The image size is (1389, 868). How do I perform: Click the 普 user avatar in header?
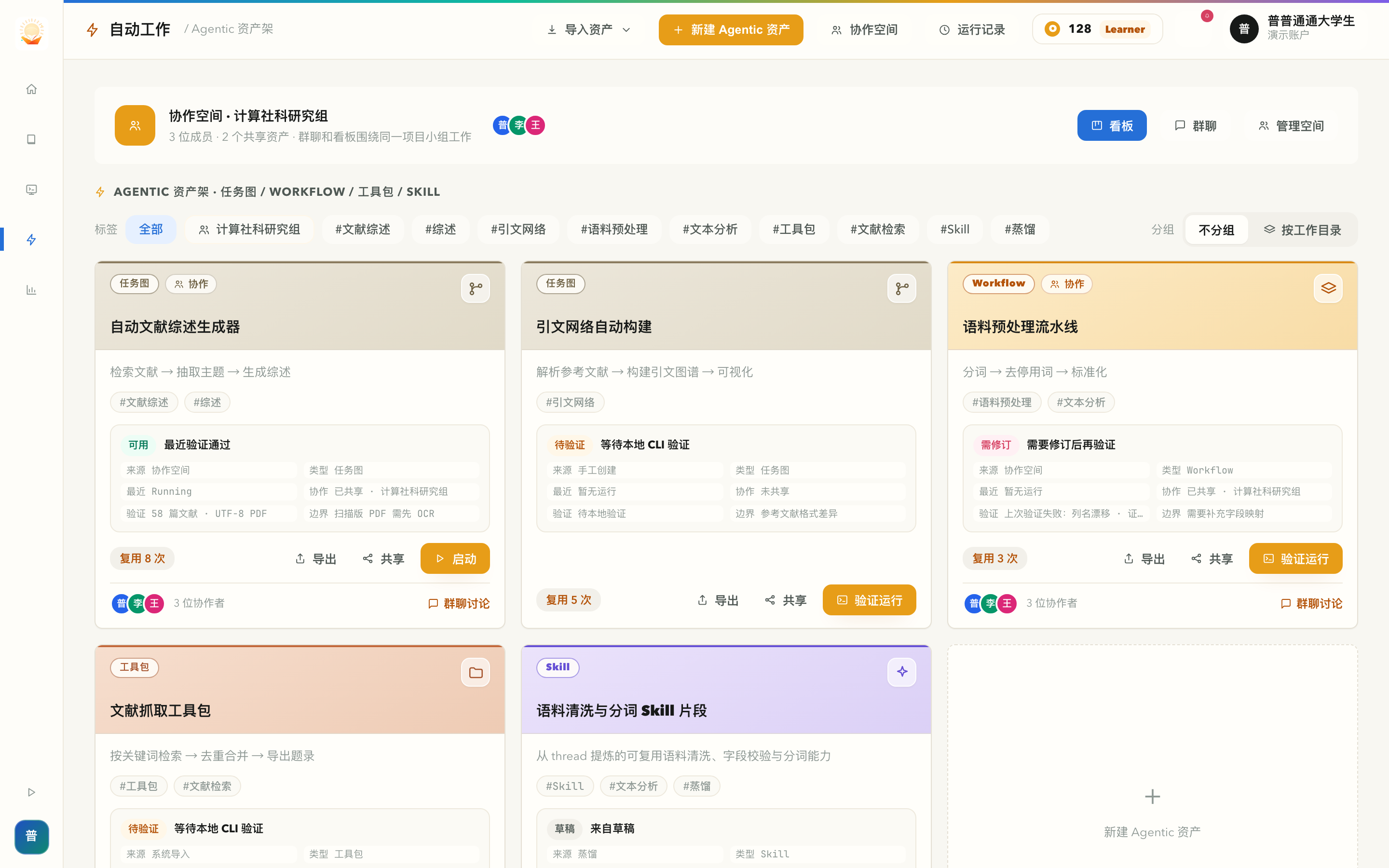pos(1244,29)
